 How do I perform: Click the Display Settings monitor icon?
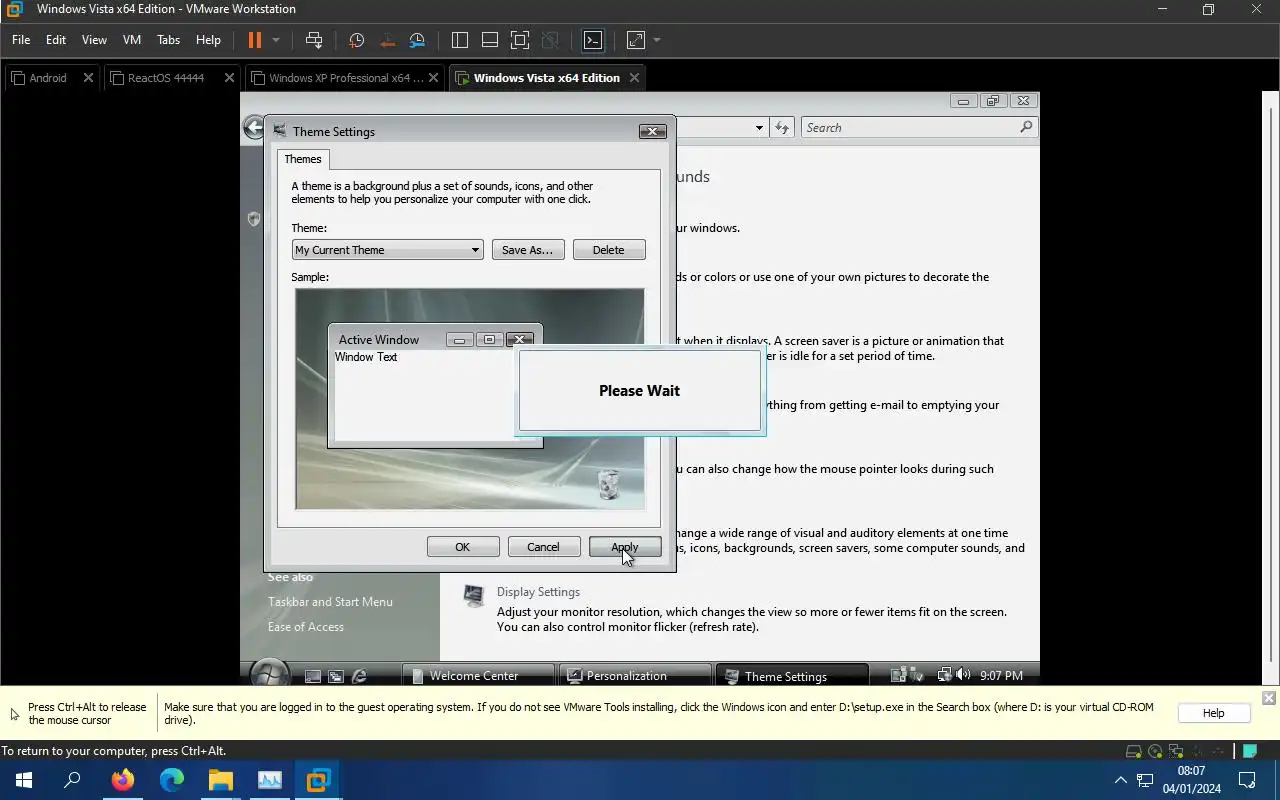click(x=474, y=596)
